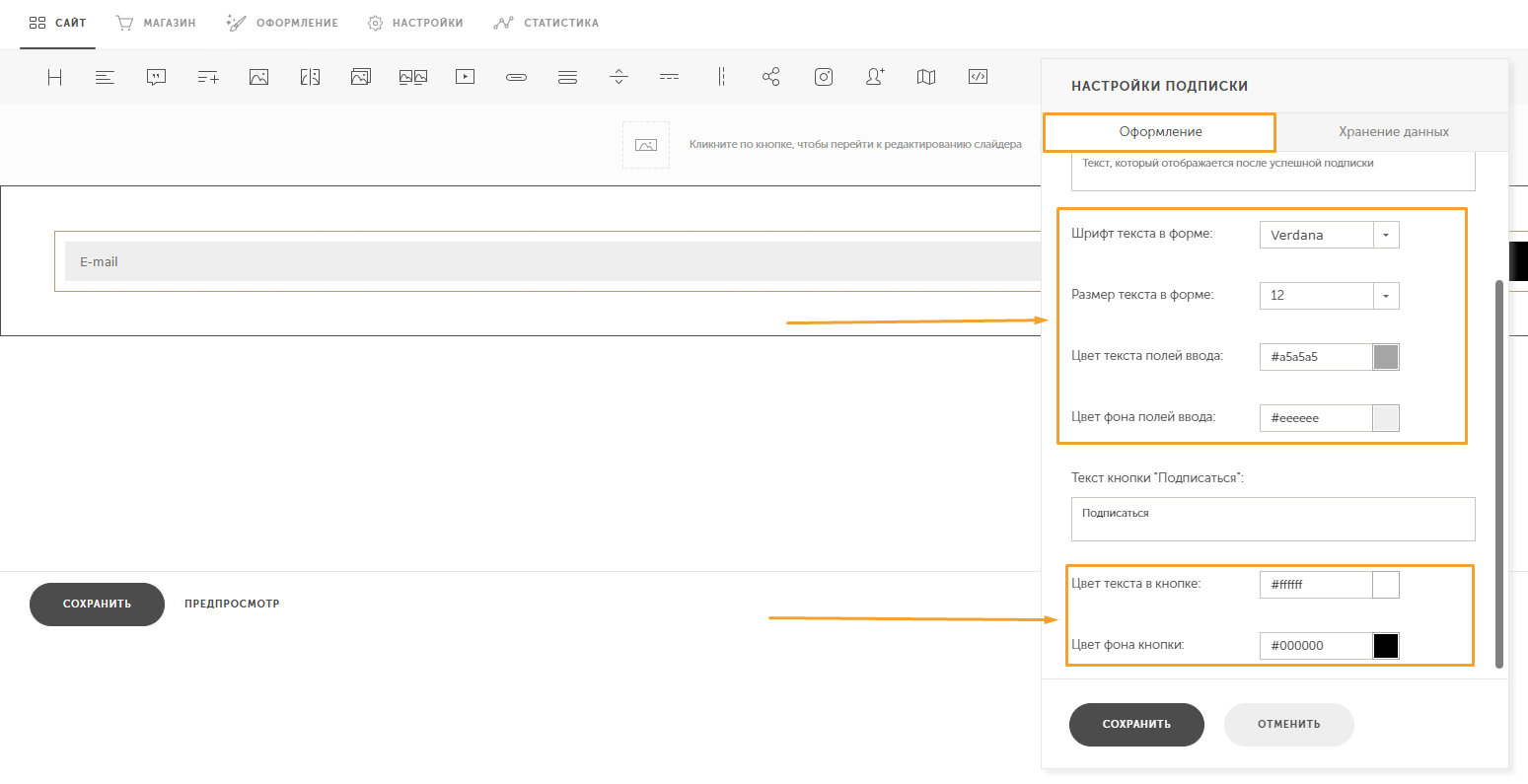
Task: Select the dashed divider line icon
Action: 670,77
